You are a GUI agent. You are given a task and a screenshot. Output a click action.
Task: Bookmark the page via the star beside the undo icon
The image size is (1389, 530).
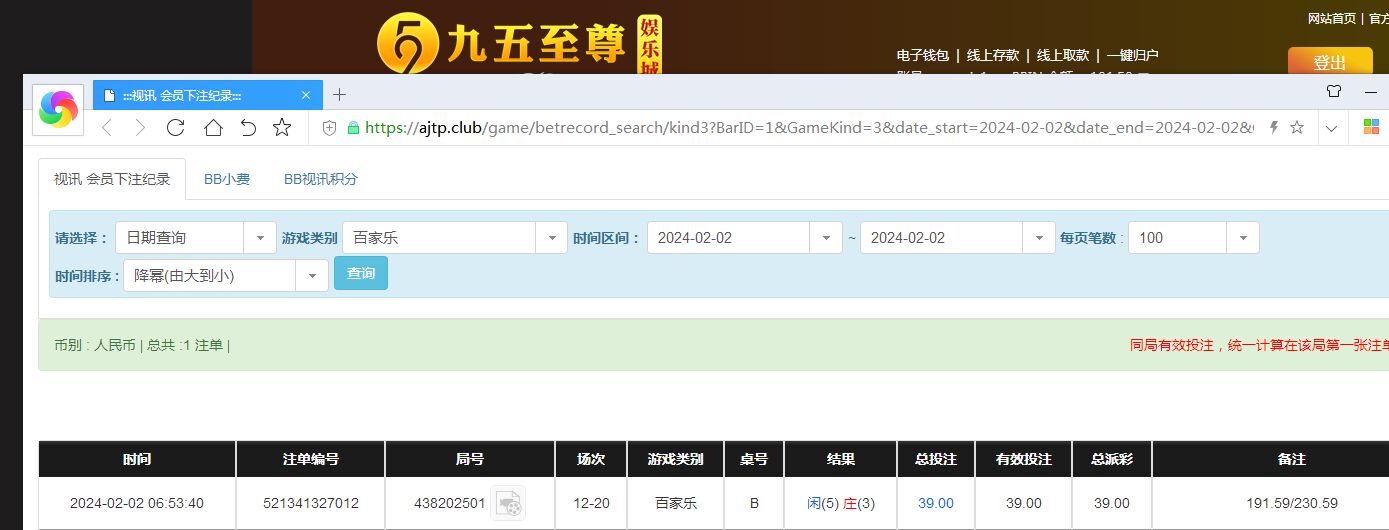[282, 127]
